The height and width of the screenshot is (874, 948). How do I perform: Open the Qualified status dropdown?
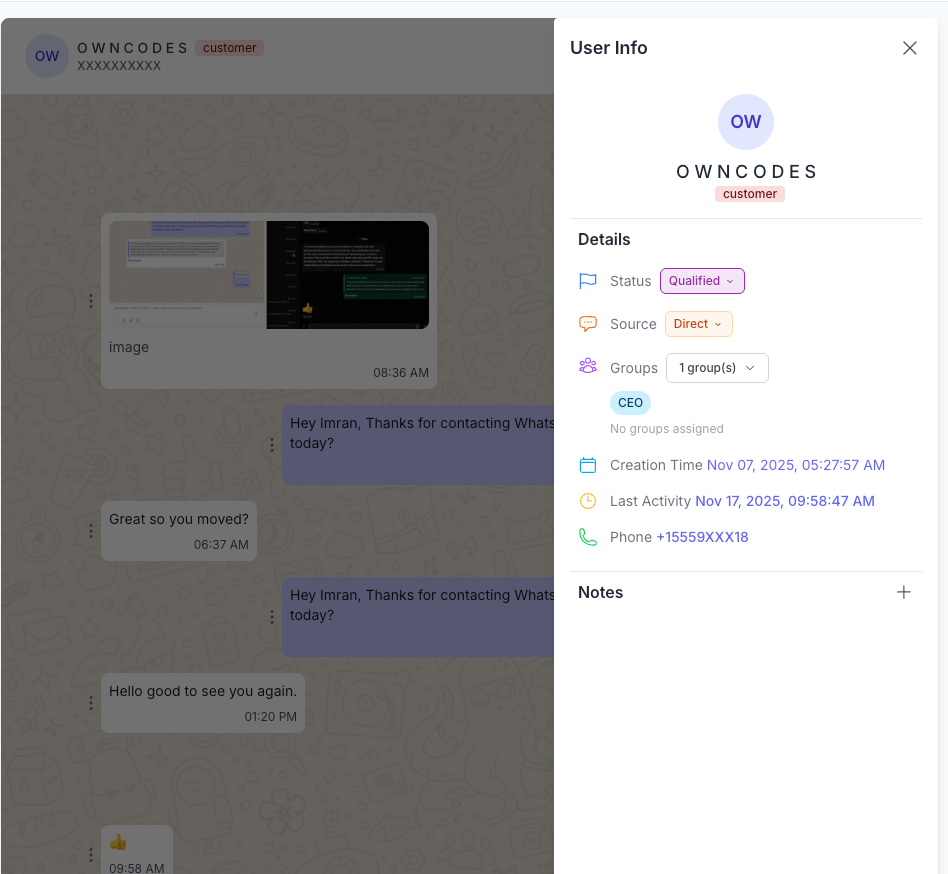pyautogui.click(x=702, y=281)
